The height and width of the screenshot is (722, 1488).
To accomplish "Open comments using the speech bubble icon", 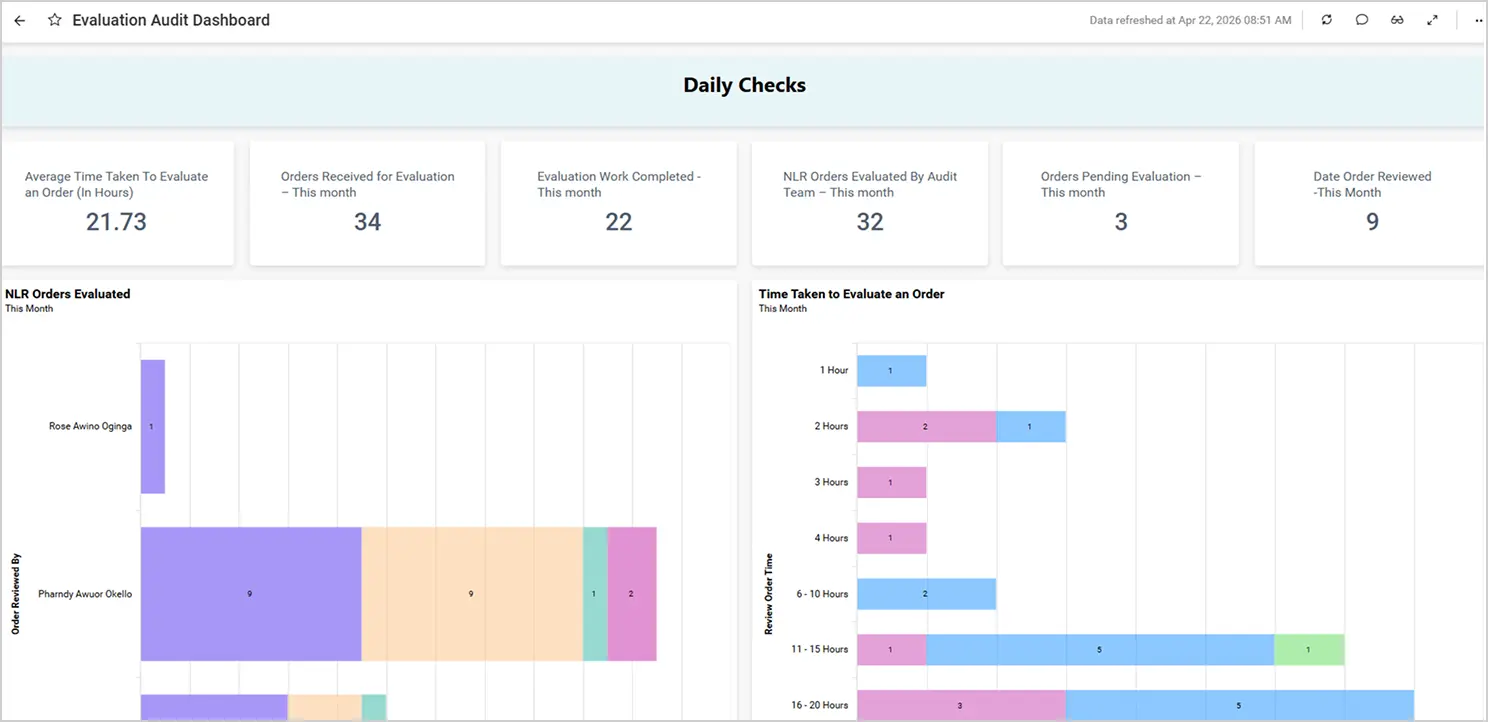I will click(1362, 20).
